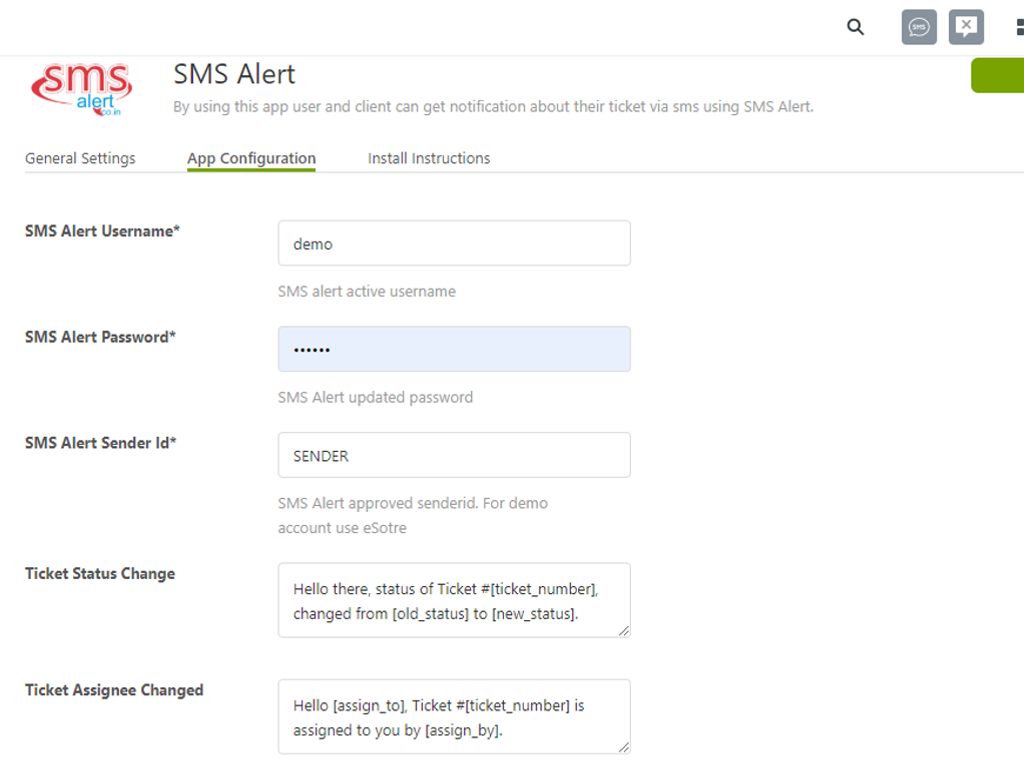The image size is (1024, 768).
Task: Click the 'SMS Alert Username*' label
Action: (103, 231)
